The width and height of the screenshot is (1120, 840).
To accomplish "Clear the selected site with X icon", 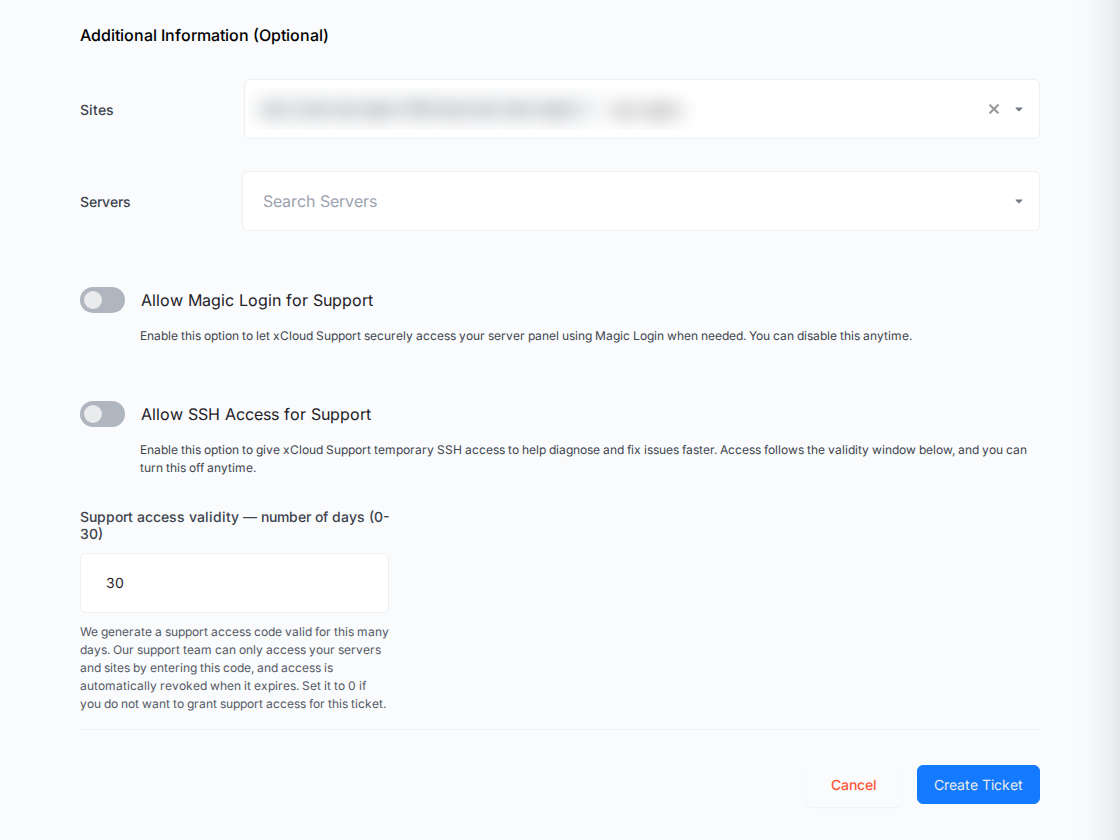I will pyautogui.click(x=994, y=109).
